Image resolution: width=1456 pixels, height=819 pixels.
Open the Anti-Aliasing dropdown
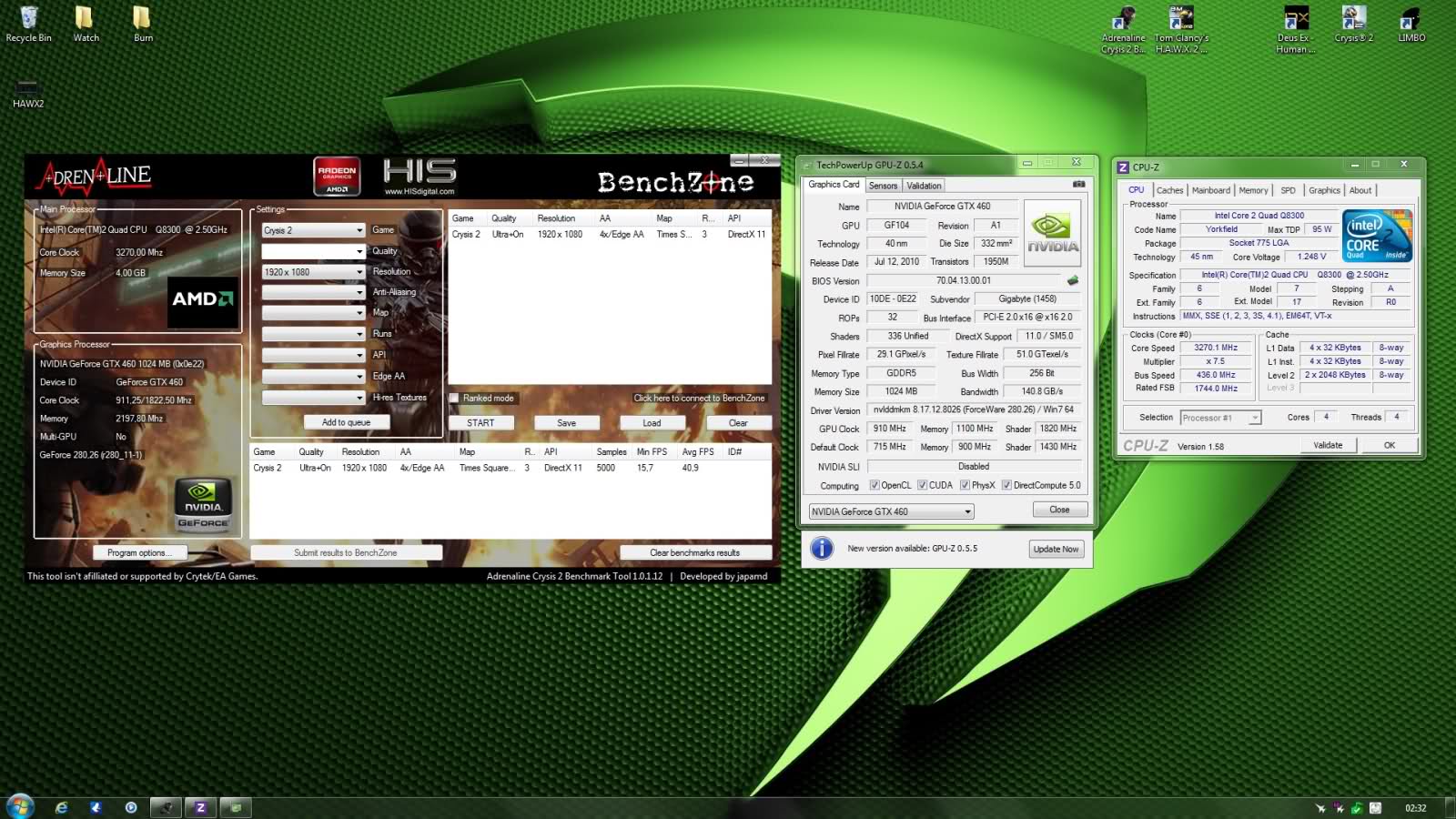314,292
